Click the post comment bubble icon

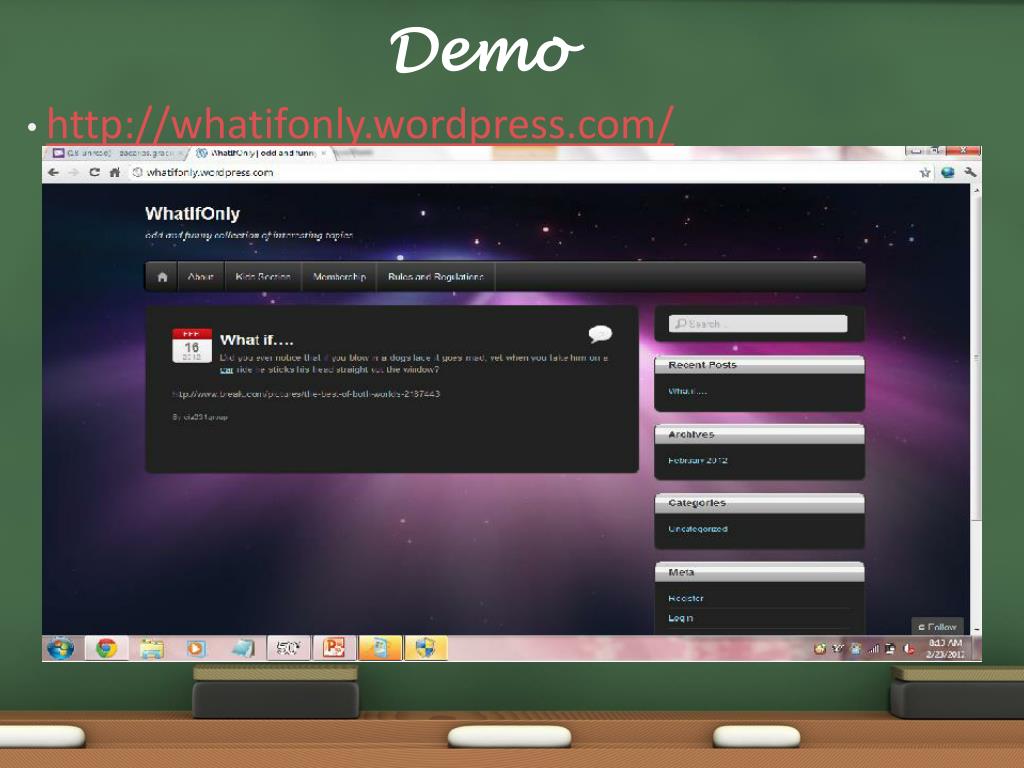(600, 334)
